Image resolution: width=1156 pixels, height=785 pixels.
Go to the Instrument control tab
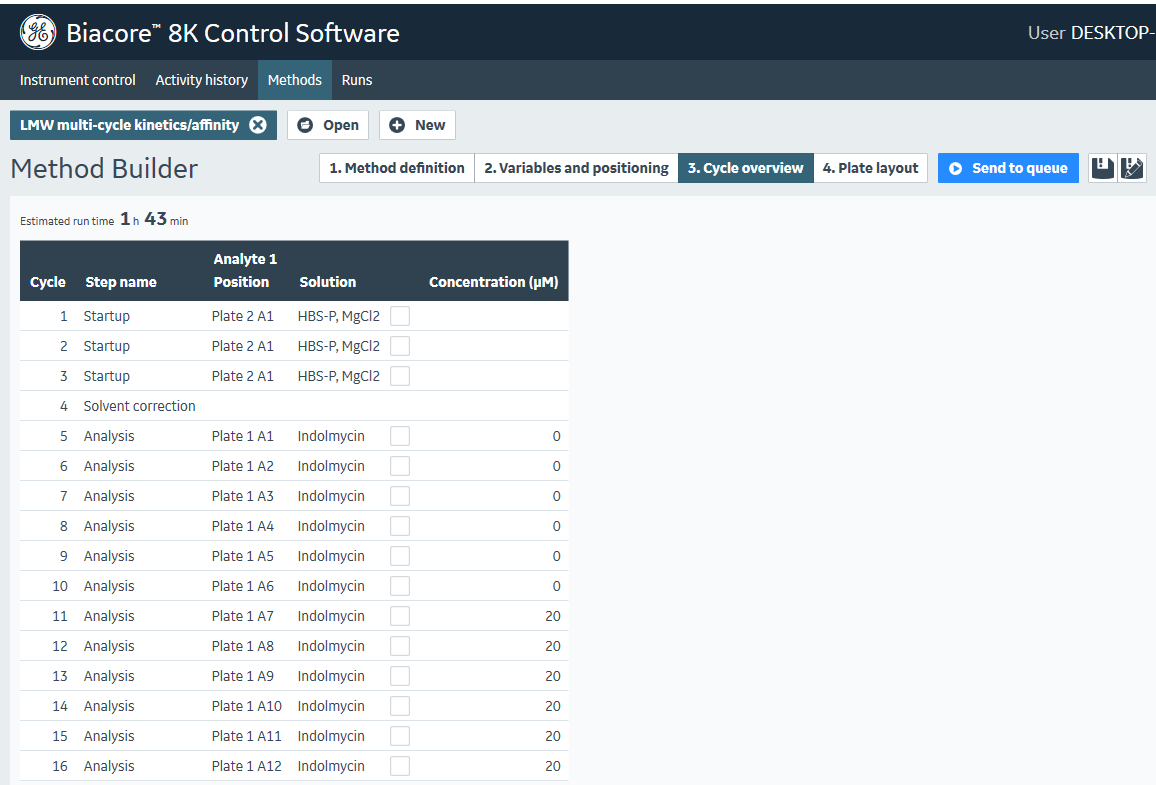(x=78, y=80)
